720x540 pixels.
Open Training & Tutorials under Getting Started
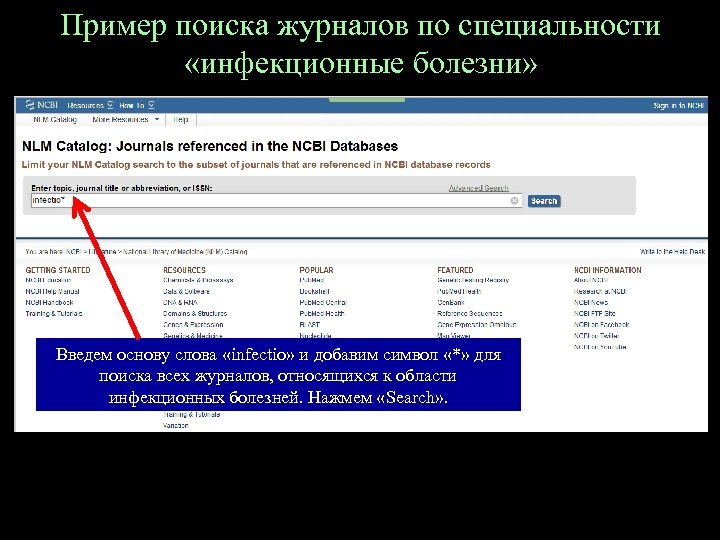click(x=54, y=314)
